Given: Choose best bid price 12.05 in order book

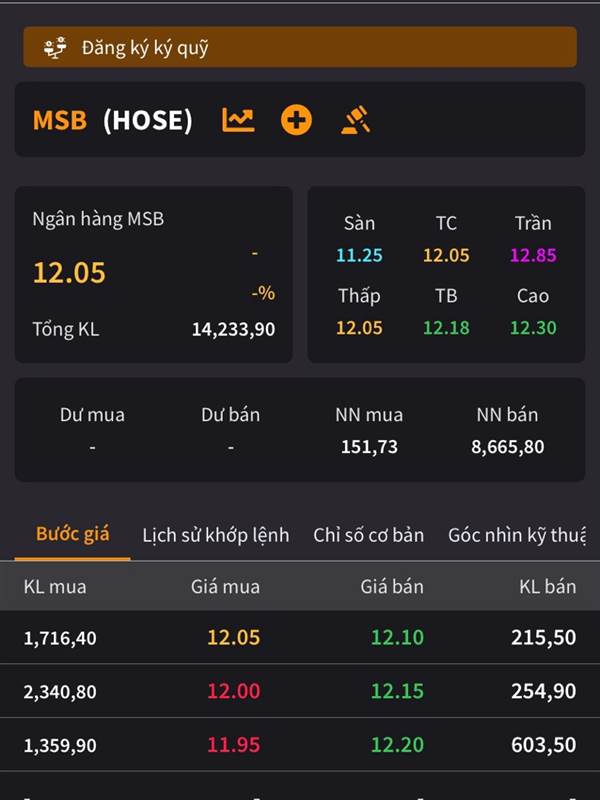Looking at the screenshot, I should (233, 637).
